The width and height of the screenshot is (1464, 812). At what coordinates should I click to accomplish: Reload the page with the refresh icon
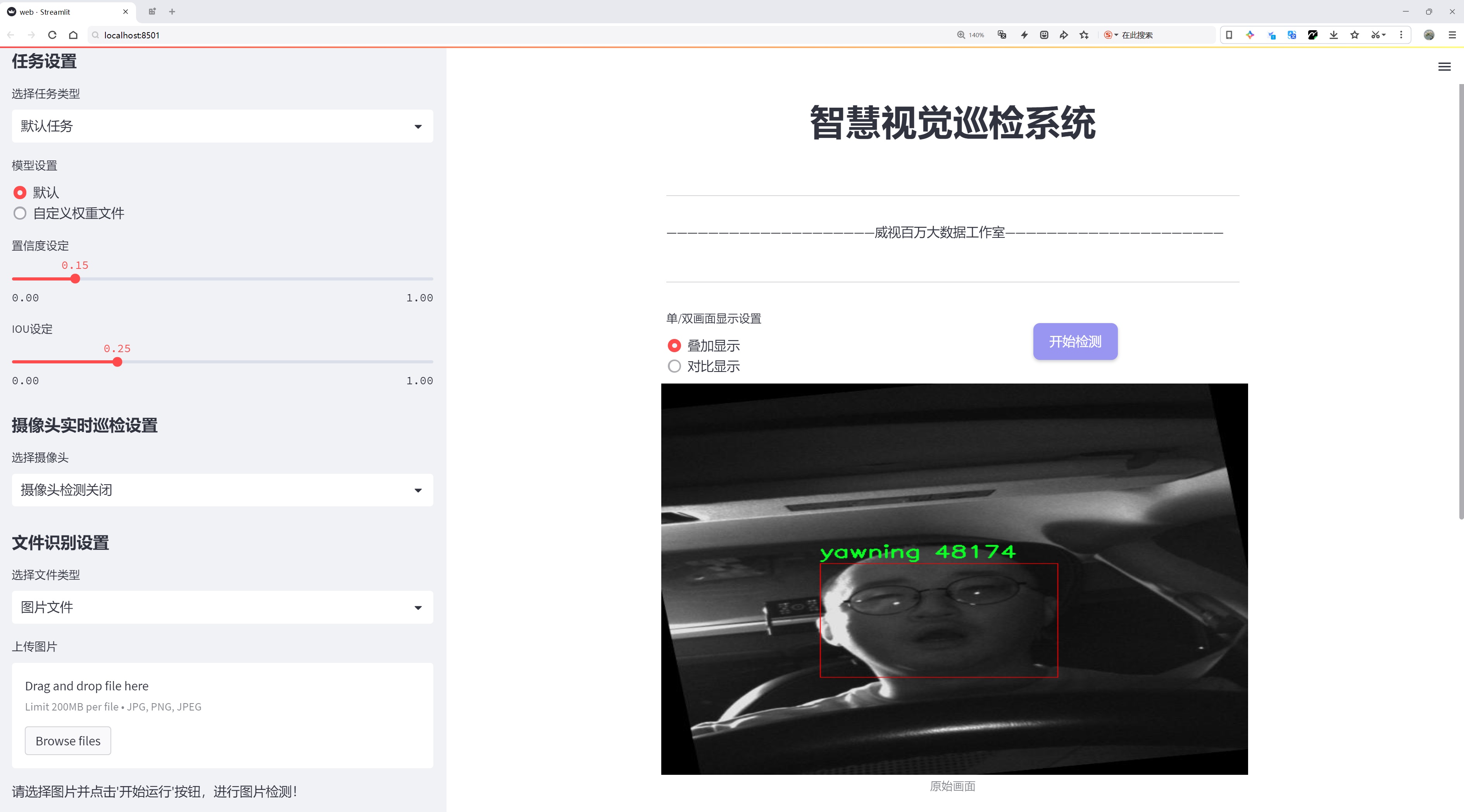pyautogui.click(x=52, y=34)
